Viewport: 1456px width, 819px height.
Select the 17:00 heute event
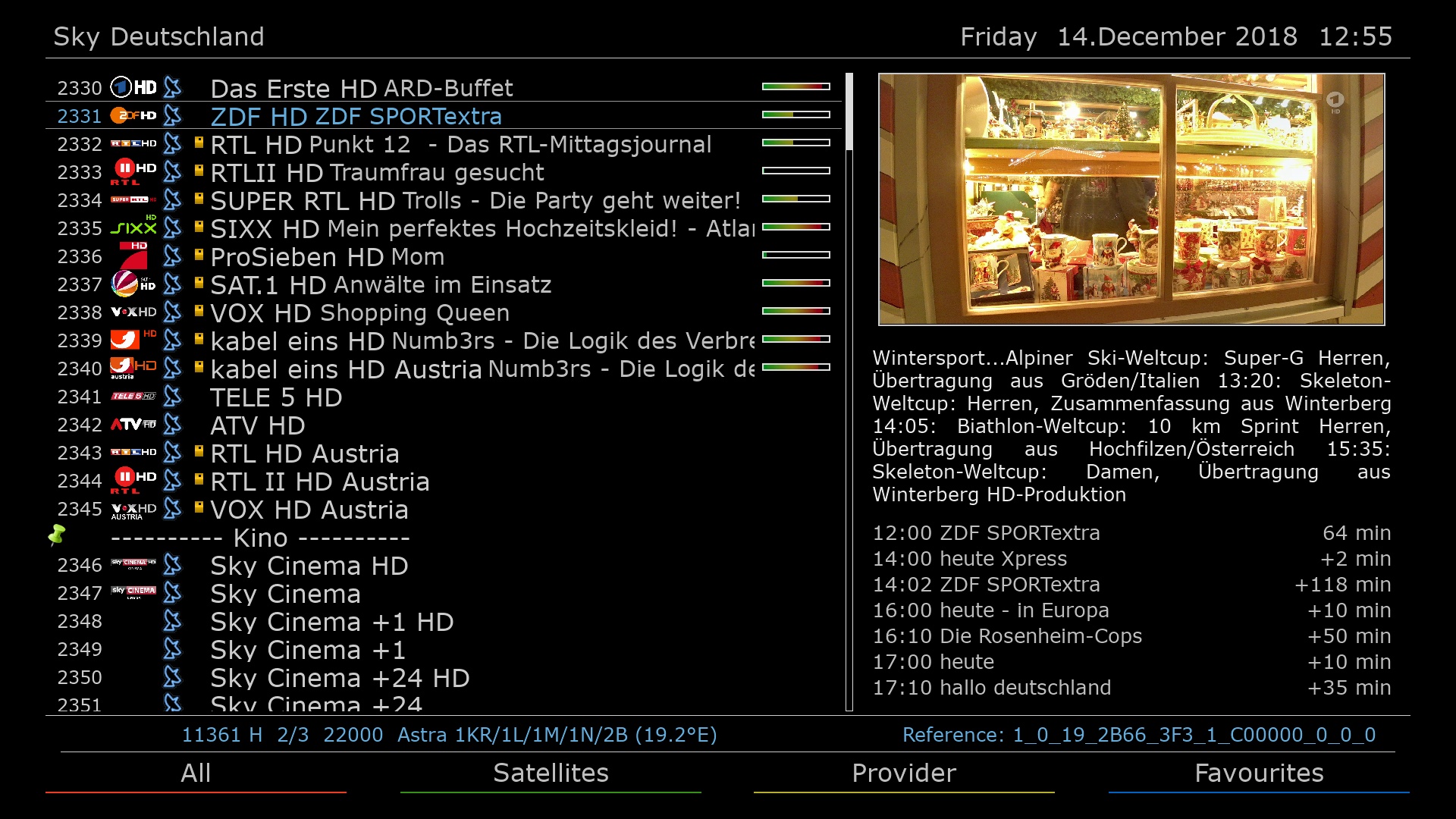(x=1131, y=662)
